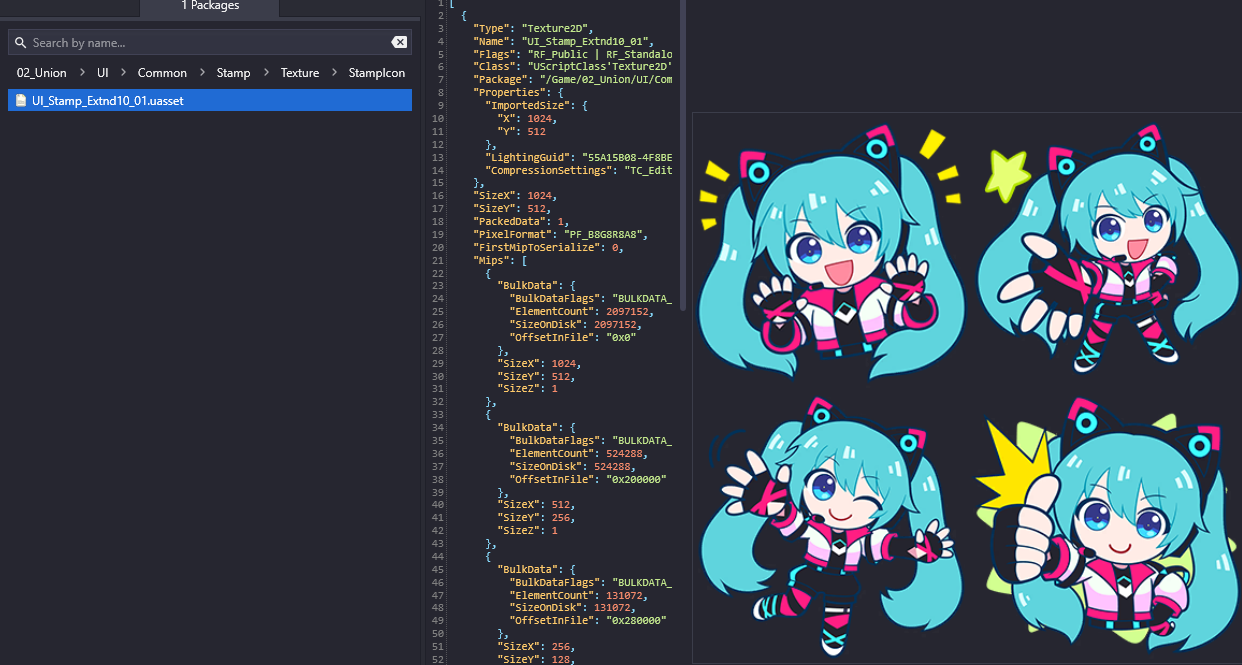
Task: Clear the package search field
Action: 399,42
